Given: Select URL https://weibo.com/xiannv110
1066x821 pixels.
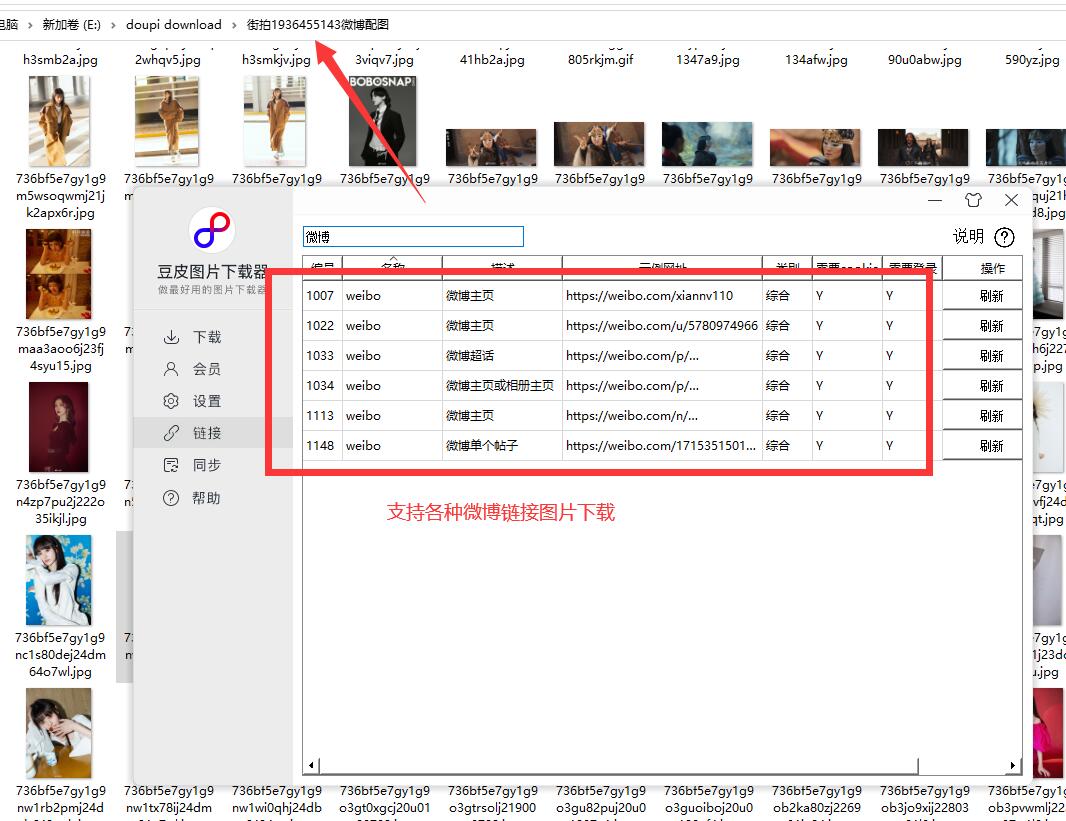Looking at the screenshot, I should point(649,296).
